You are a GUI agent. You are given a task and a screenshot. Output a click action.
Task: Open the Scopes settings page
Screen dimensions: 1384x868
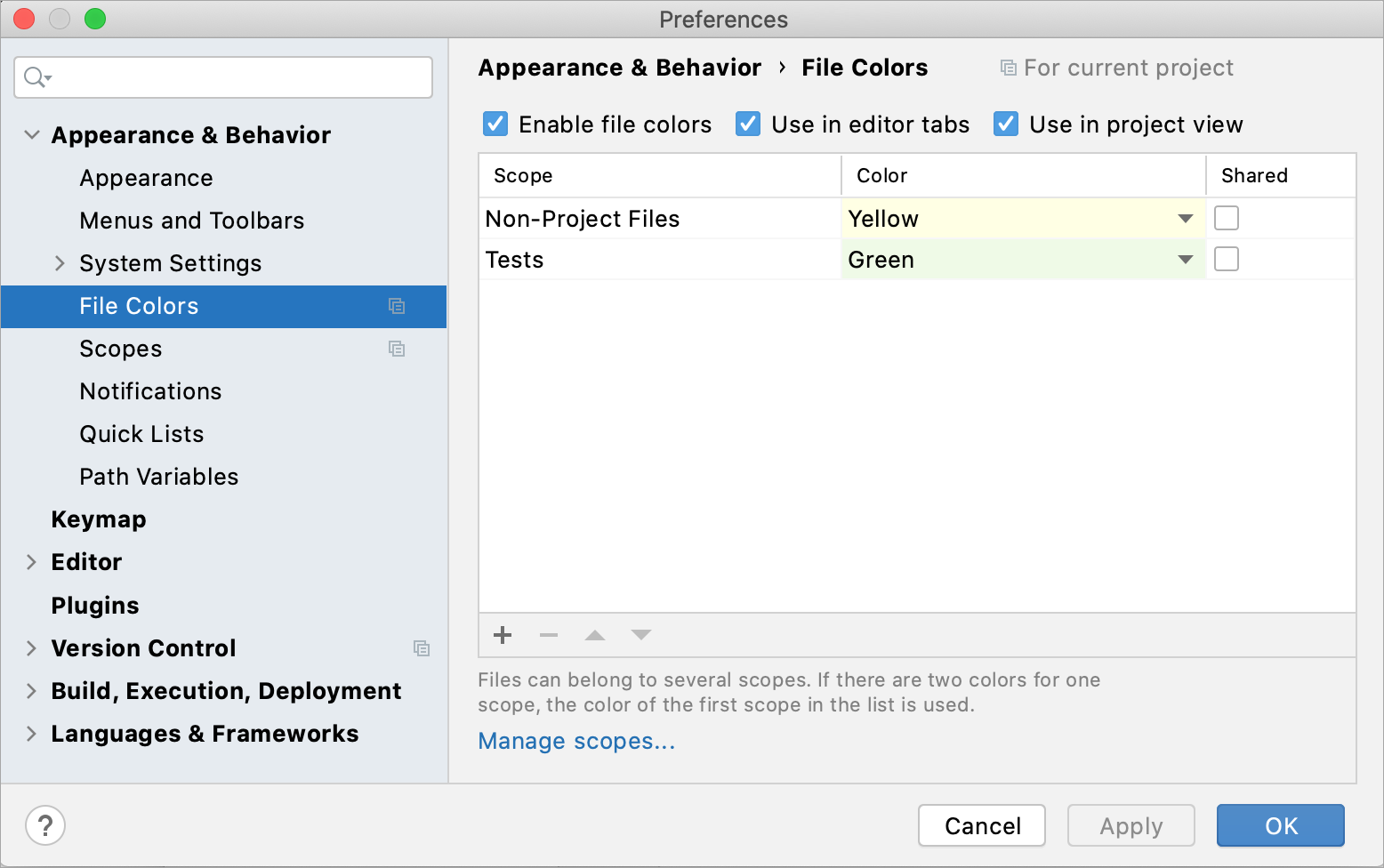[x=121, y=349]
